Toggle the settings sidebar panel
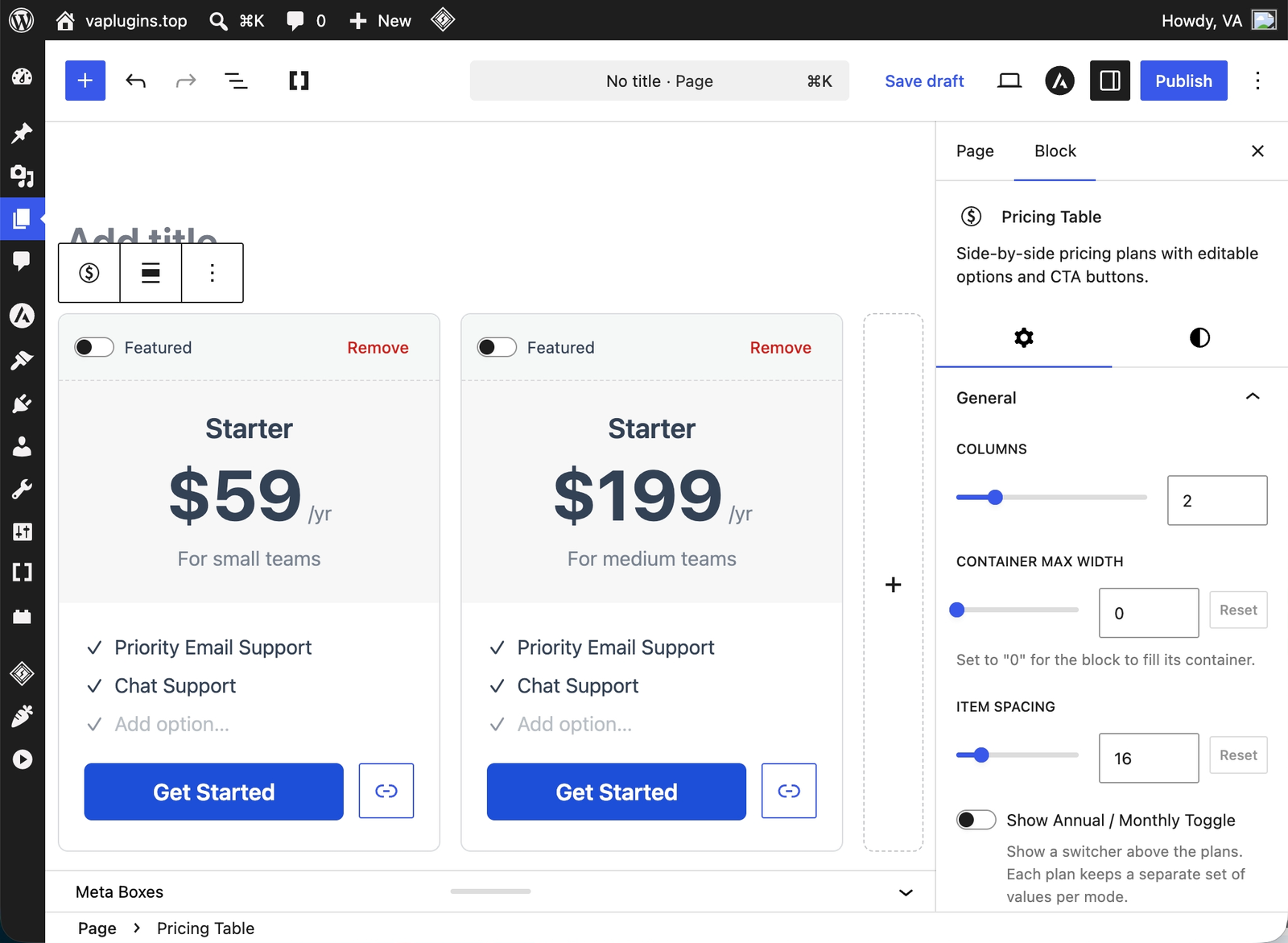The width and height of the screenshot is (1288, 943). [x=1110, y=81]
